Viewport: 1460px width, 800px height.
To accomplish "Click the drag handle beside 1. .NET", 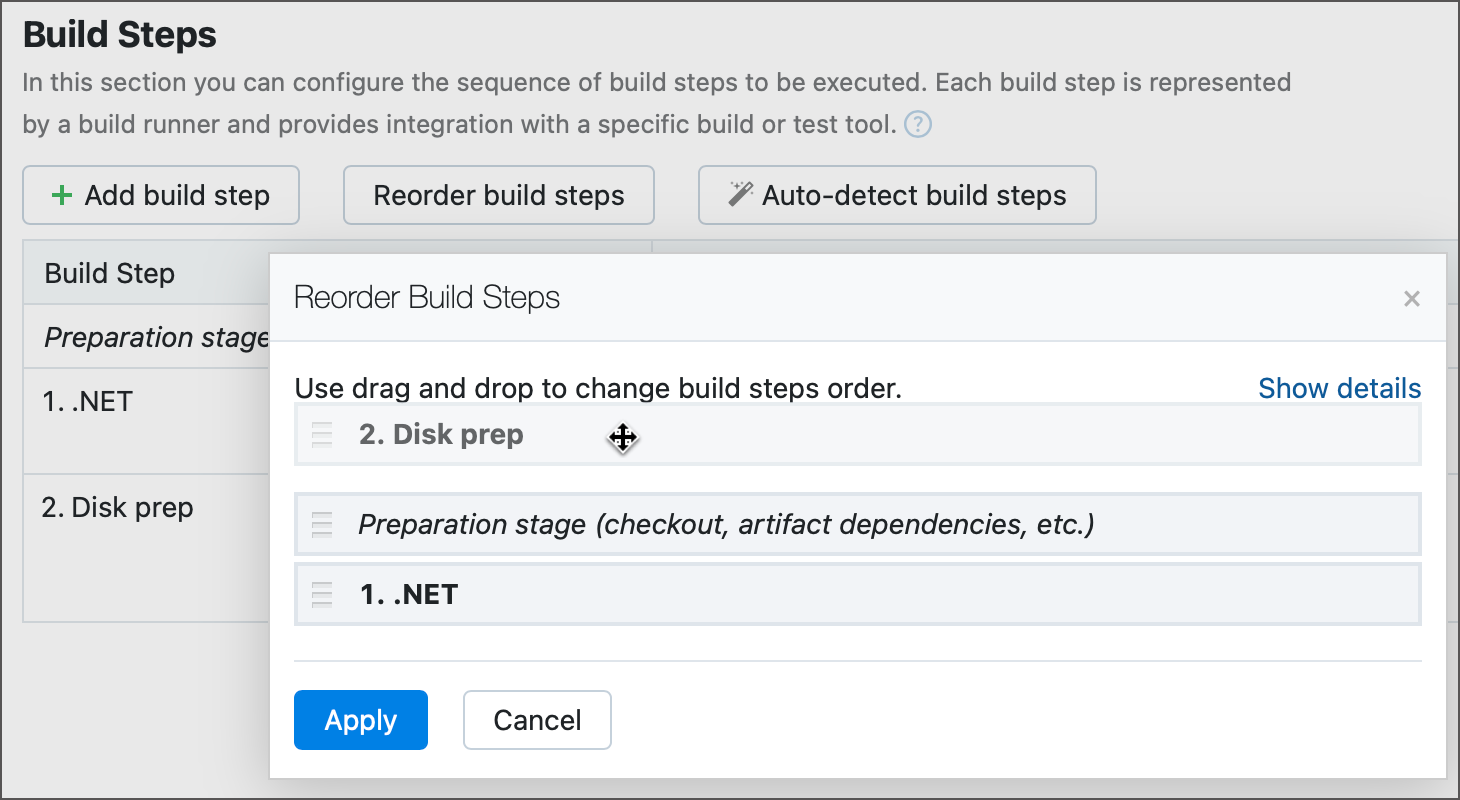I will (320, 594).
